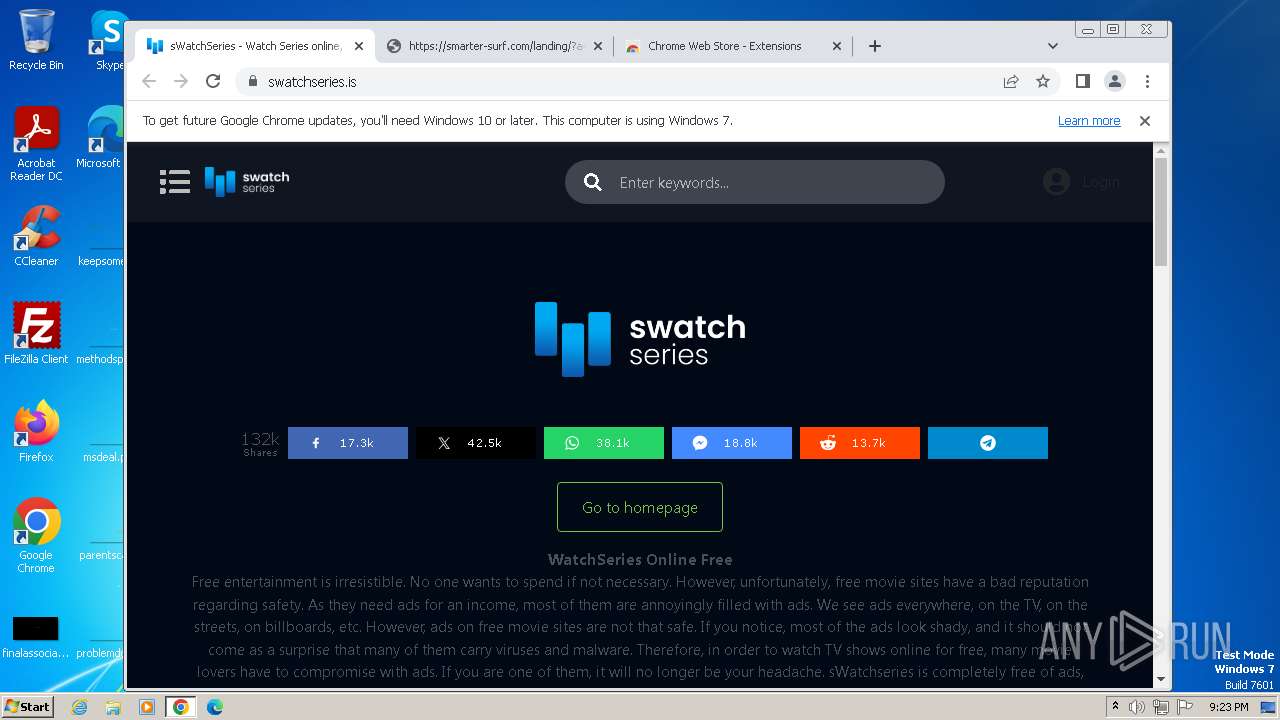Open Acrobat Reader DC desktop icon

[x=36, y=145]
